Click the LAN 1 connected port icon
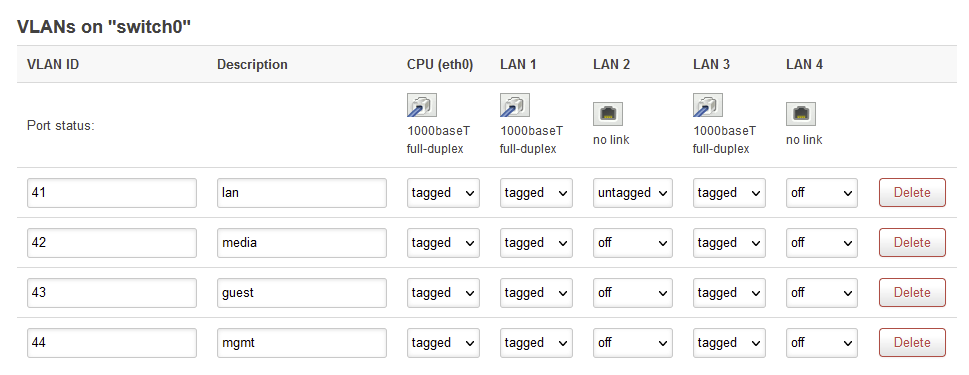Screen dimensions: 969x375 click(515, 106)
